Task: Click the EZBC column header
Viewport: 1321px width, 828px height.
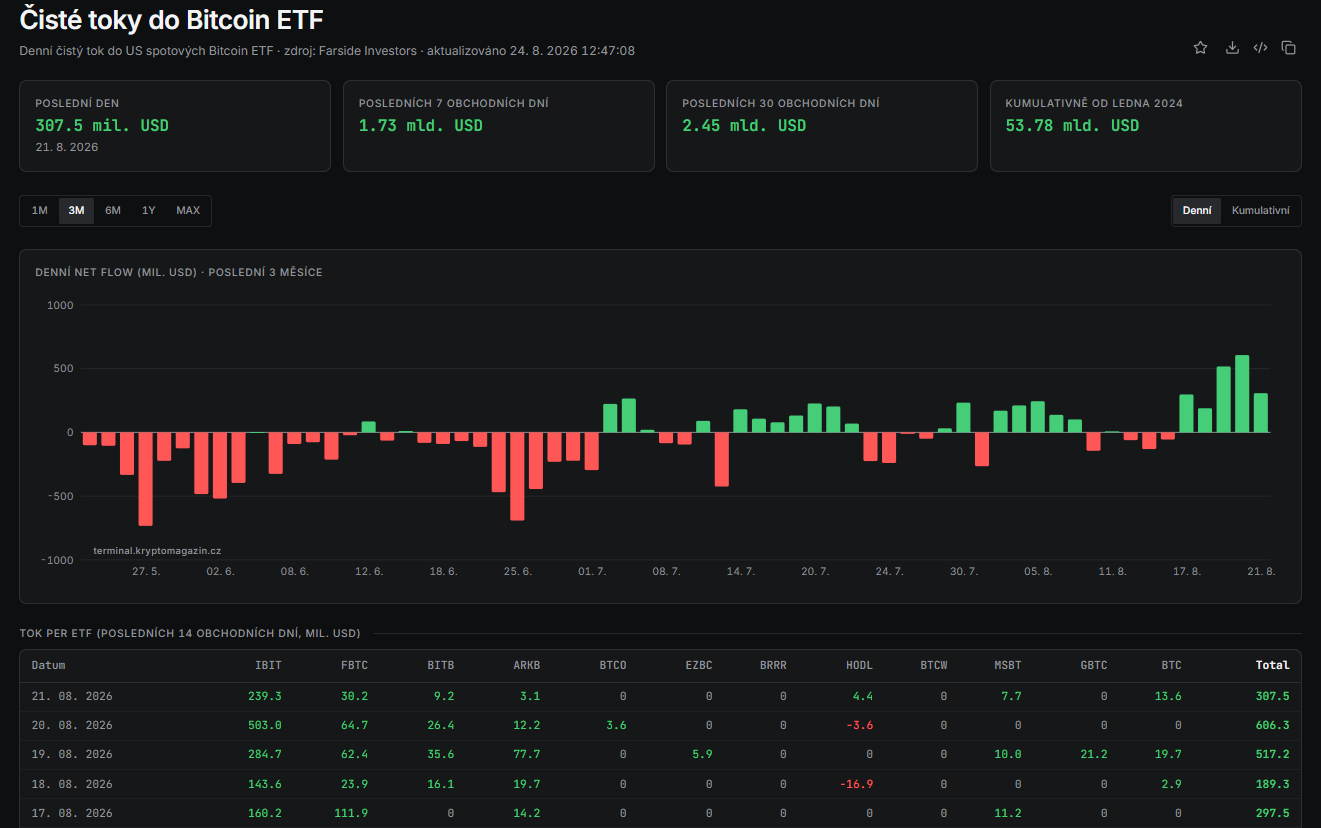Action: pyautogui.click(x=700, y=665)
